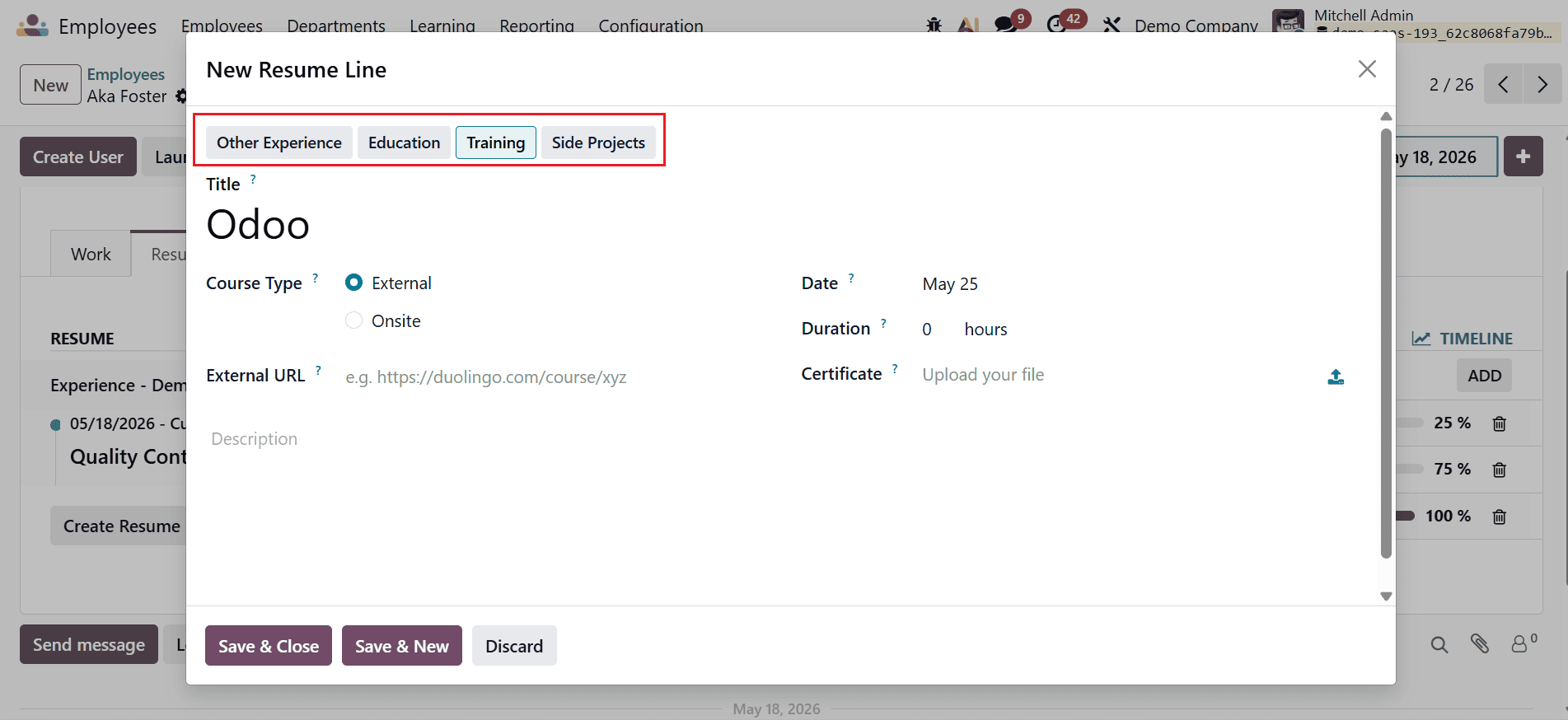Viewport: 1568px width, 720px height.
Task: Click Save & New button
Action: click(402, 646)
